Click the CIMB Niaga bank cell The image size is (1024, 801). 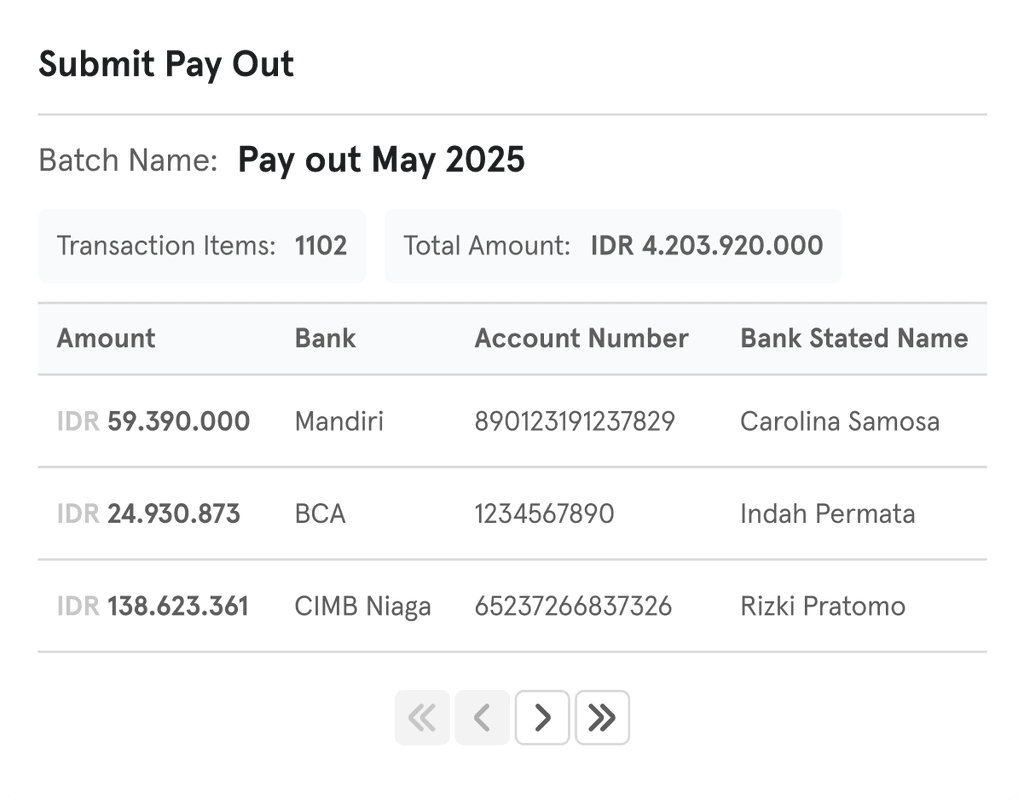point(362,606)
